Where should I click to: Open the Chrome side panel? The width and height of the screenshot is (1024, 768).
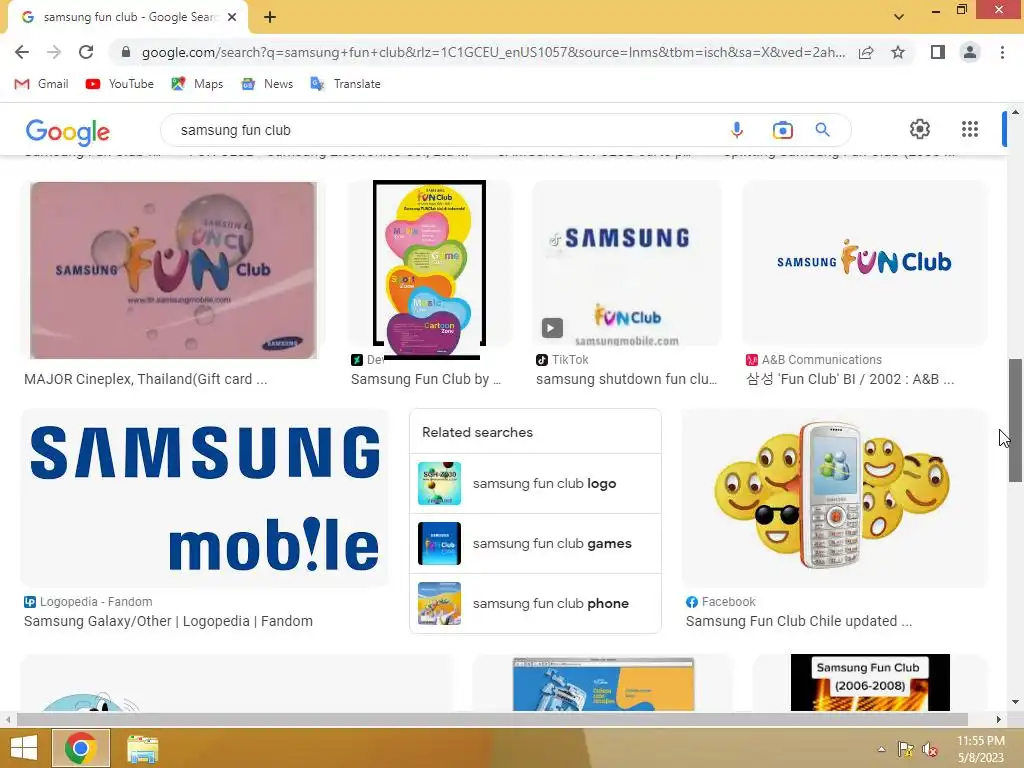[x=938, y=52]
